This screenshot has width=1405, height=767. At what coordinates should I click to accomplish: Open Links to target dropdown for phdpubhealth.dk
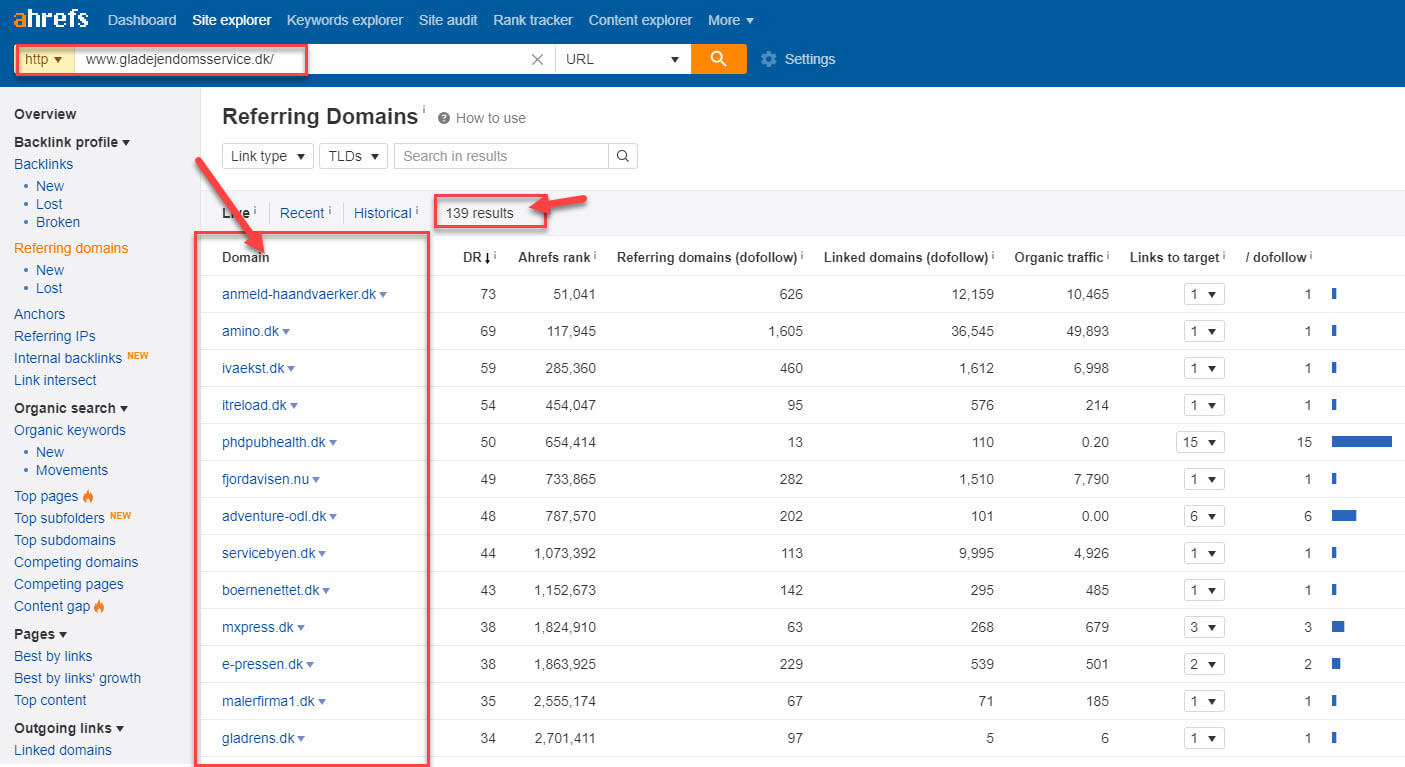coord(1200,442)
